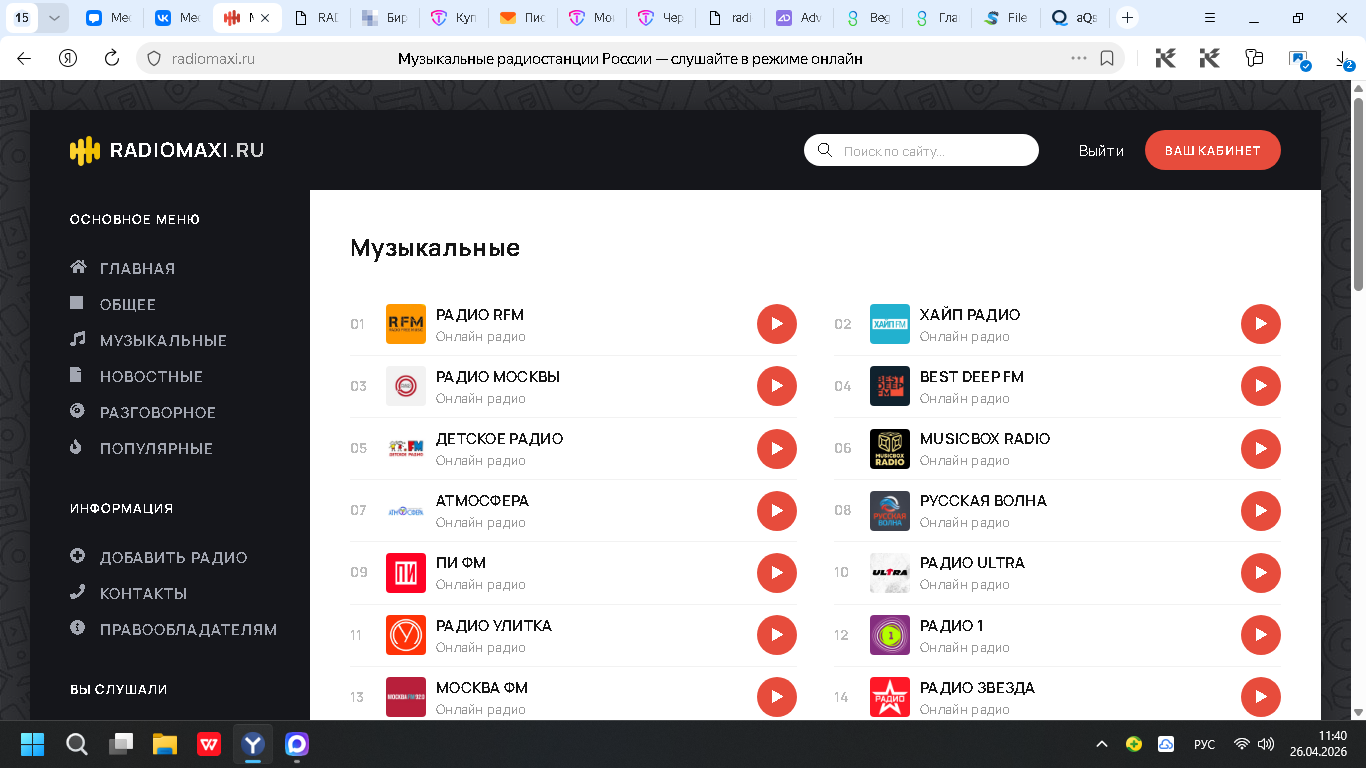Log out with the "Выйти" link
1366x768 pixels.
tap(1101, 151)
